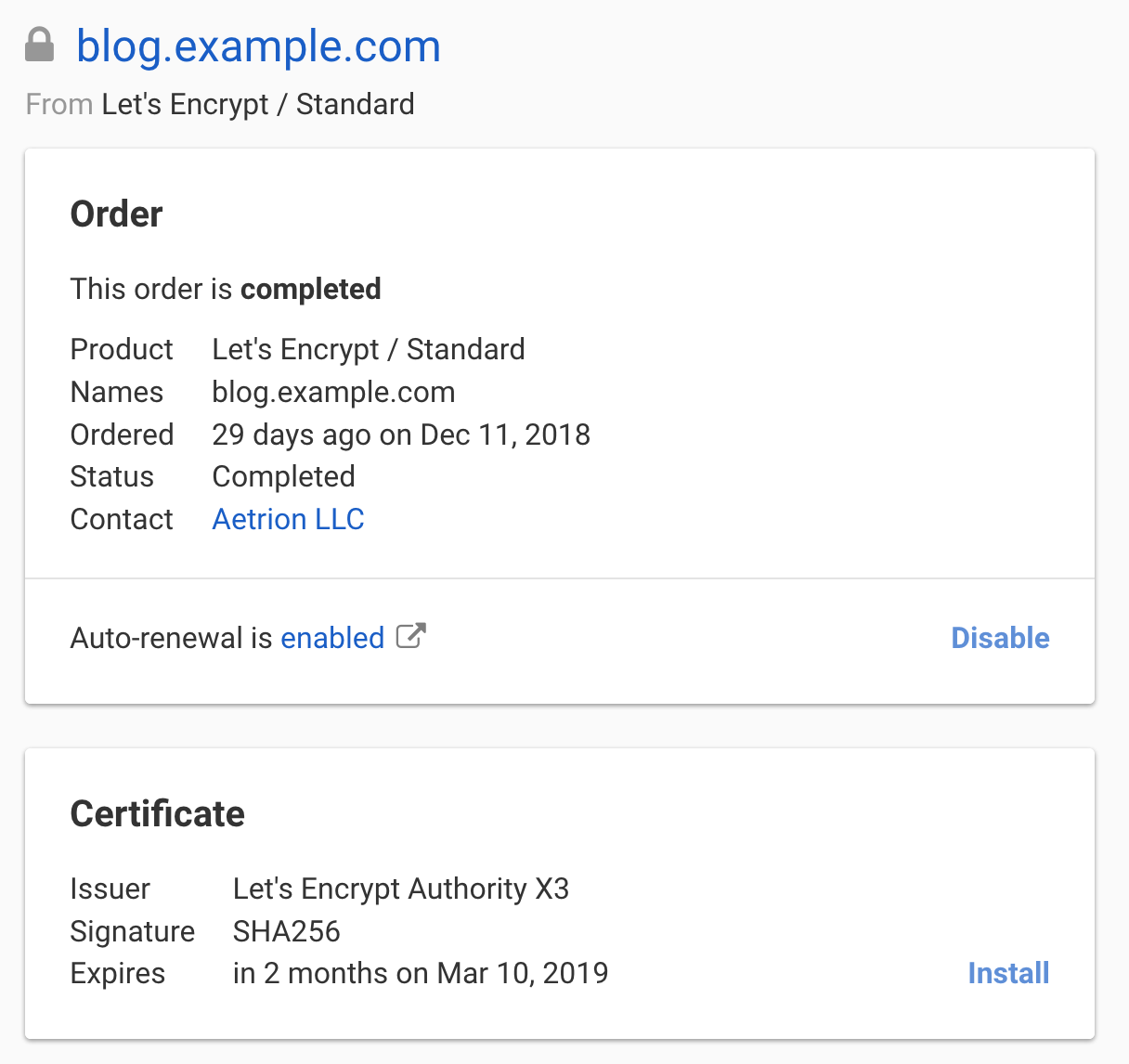Viewport: 1129px width, 1064px height.
Task: Select the Dec 11, 2018 ordered date
Action: coord(504,435)
